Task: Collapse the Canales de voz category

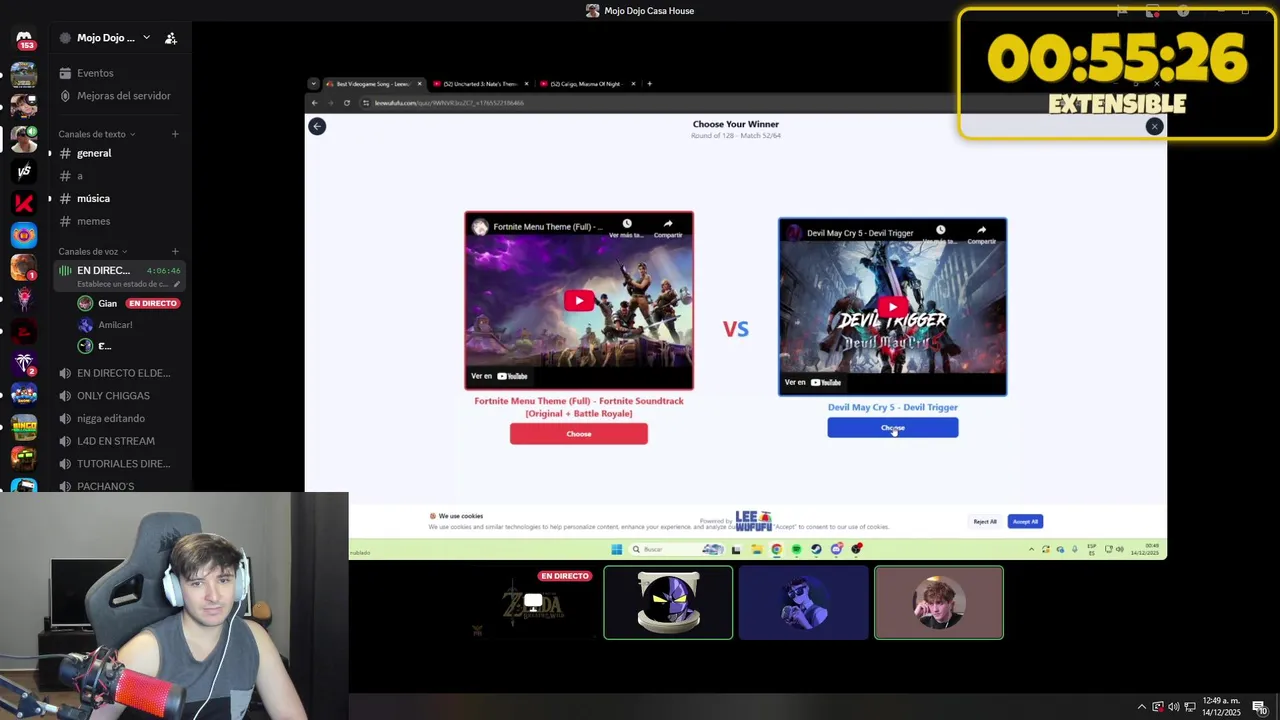Action: coord(93,251)
